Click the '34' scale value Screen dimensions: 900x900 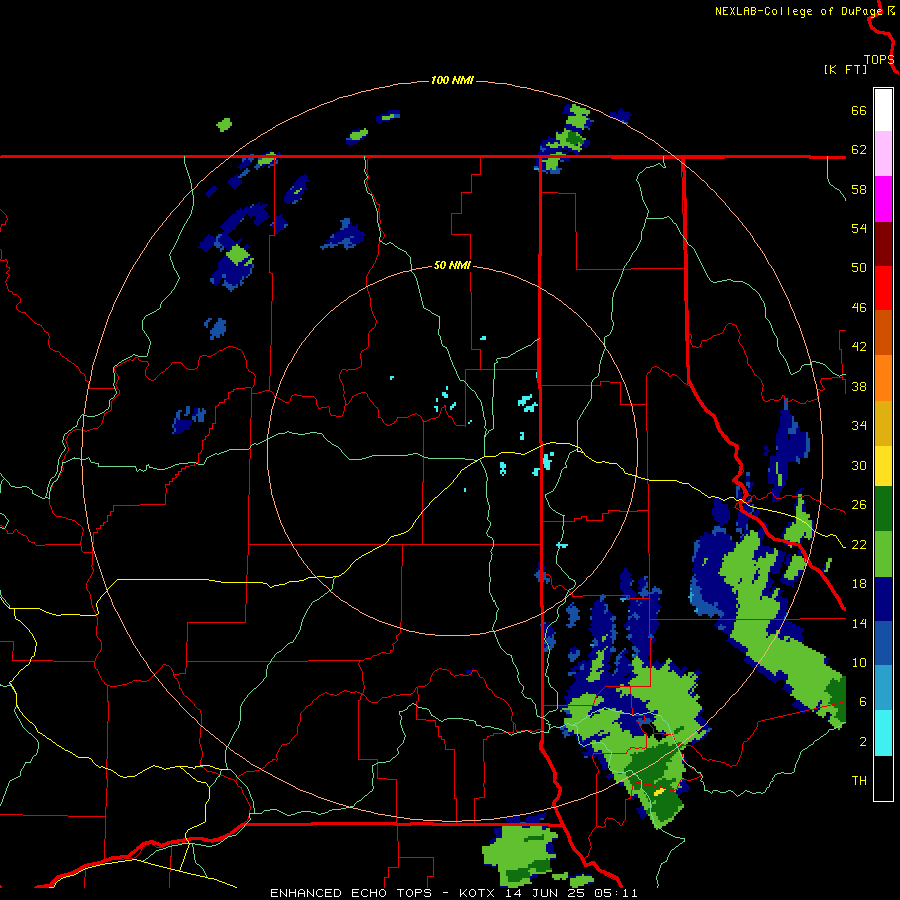pos(859,425)
